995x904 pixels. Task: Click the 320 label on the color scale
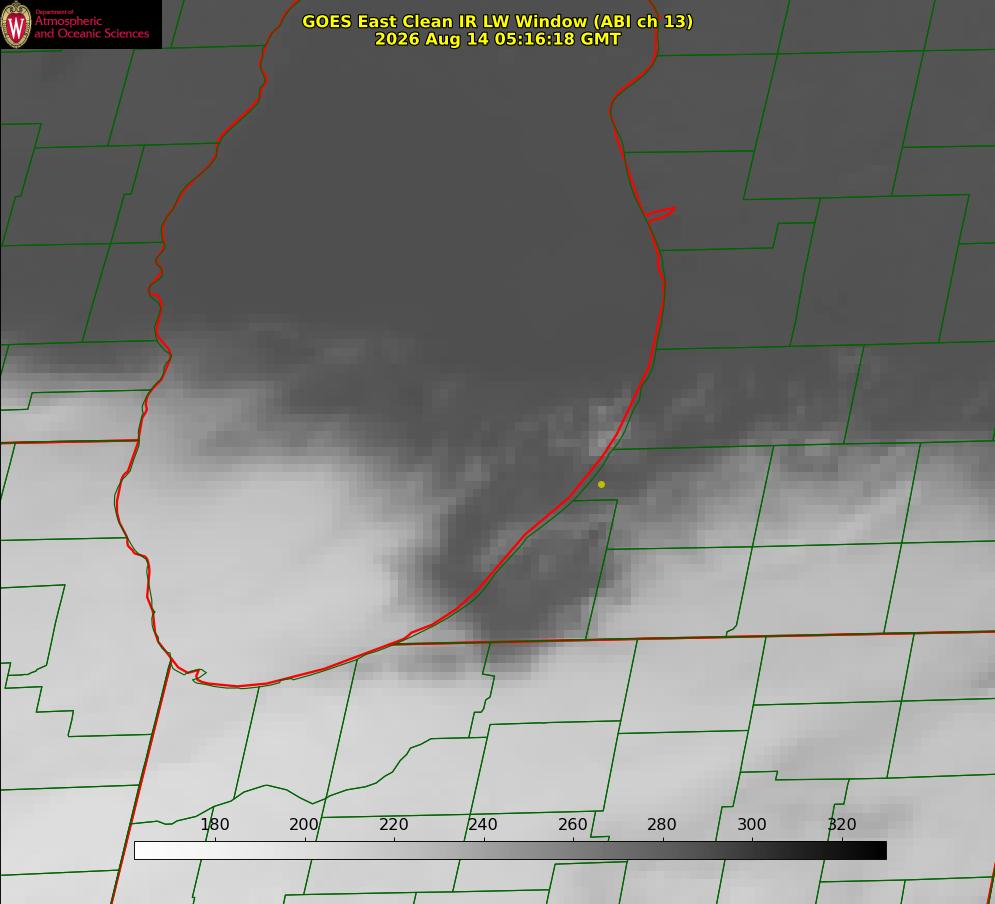coord(842,824)
